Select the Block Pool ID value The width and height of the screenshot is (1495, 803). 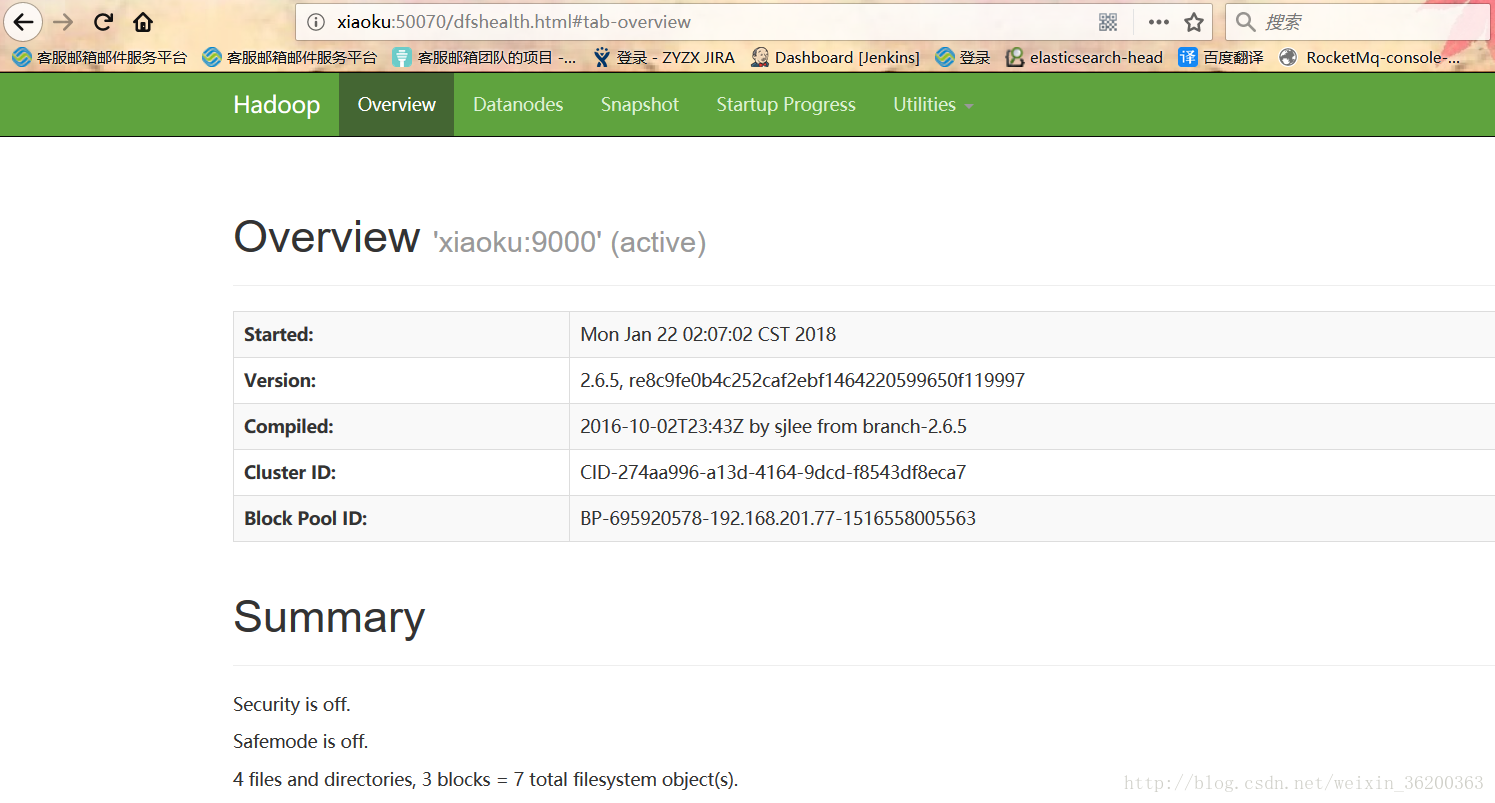[x=778, y=518]
